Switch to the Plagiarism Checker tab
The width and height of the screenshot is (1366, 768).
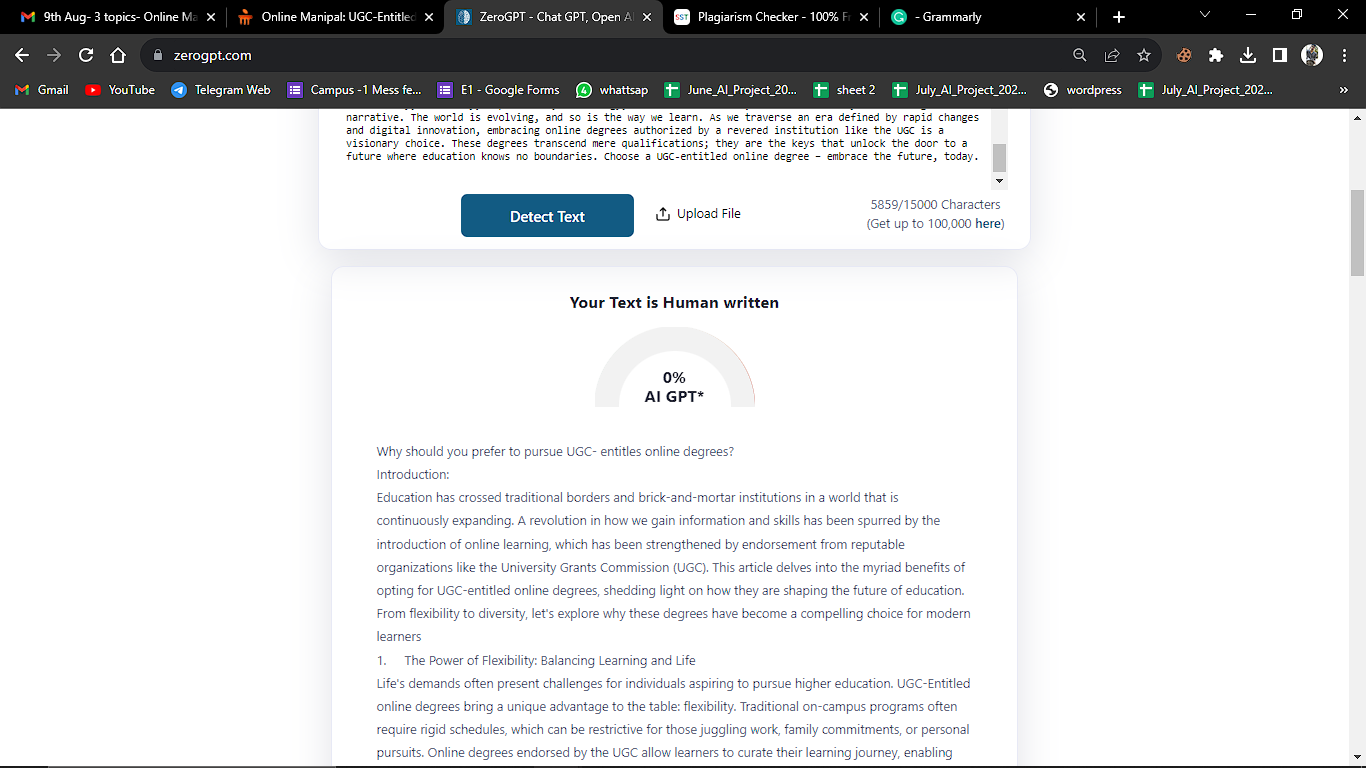click(768, 17)
